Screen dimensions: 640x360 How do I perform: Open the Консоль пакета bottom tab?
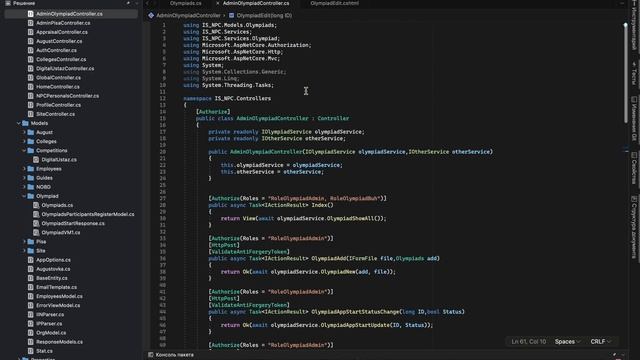[x=174, y=355]
